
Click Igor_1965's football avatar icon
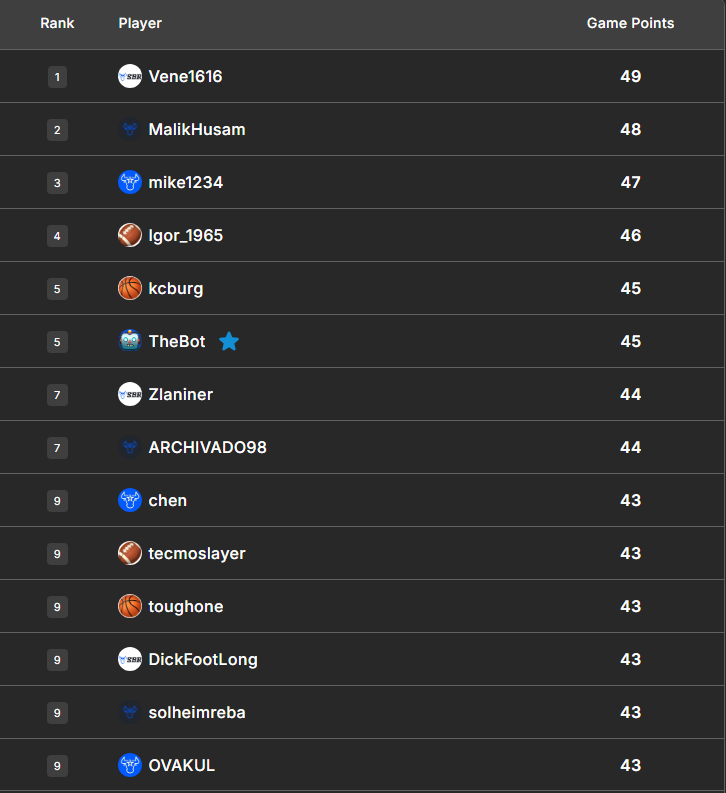130,235
